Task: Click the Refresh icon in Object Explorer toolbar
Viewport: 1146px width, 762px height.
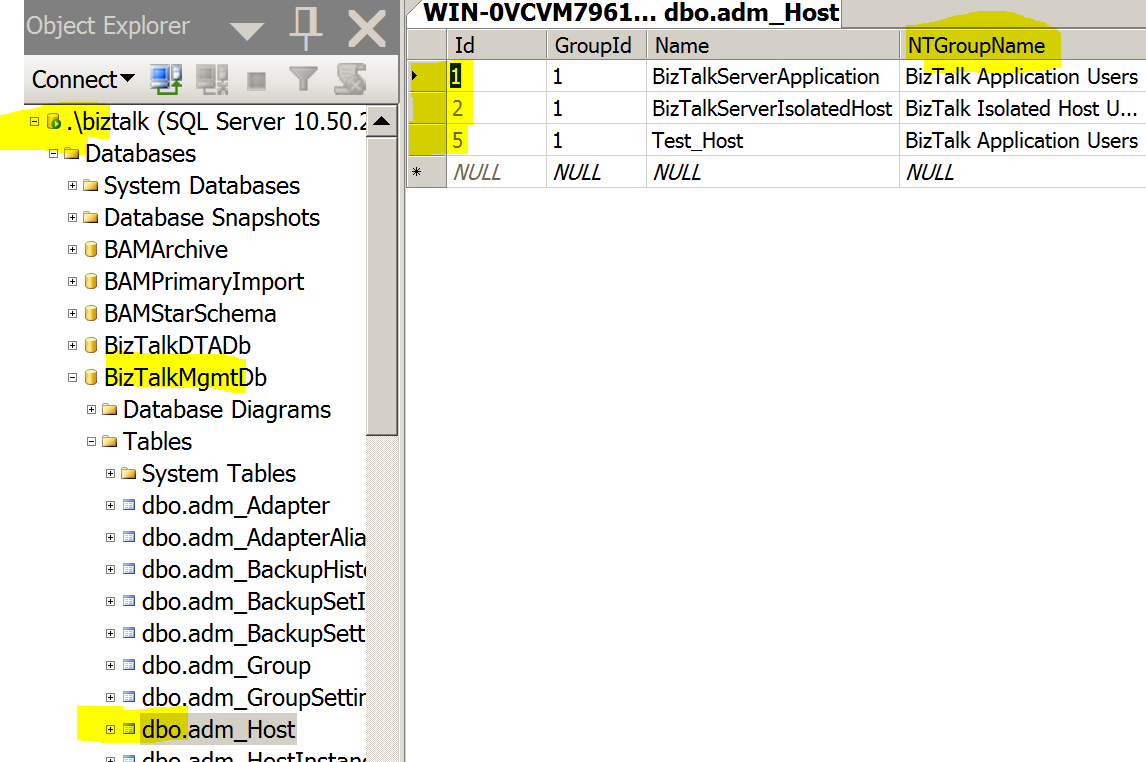Action: (350, 79)
